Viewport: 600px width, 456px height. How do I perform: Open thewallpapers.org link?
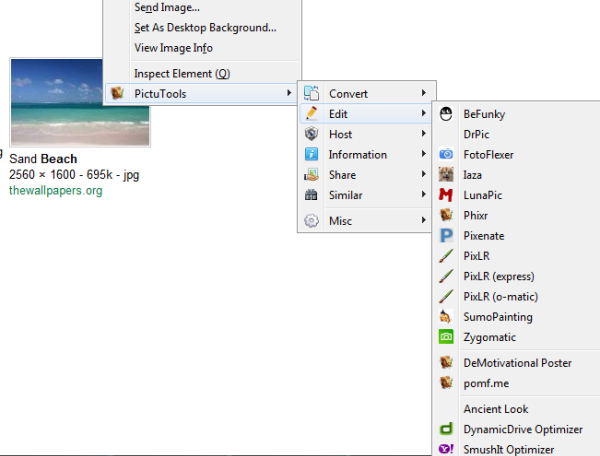pyautogui.click(x=55, y=190)
